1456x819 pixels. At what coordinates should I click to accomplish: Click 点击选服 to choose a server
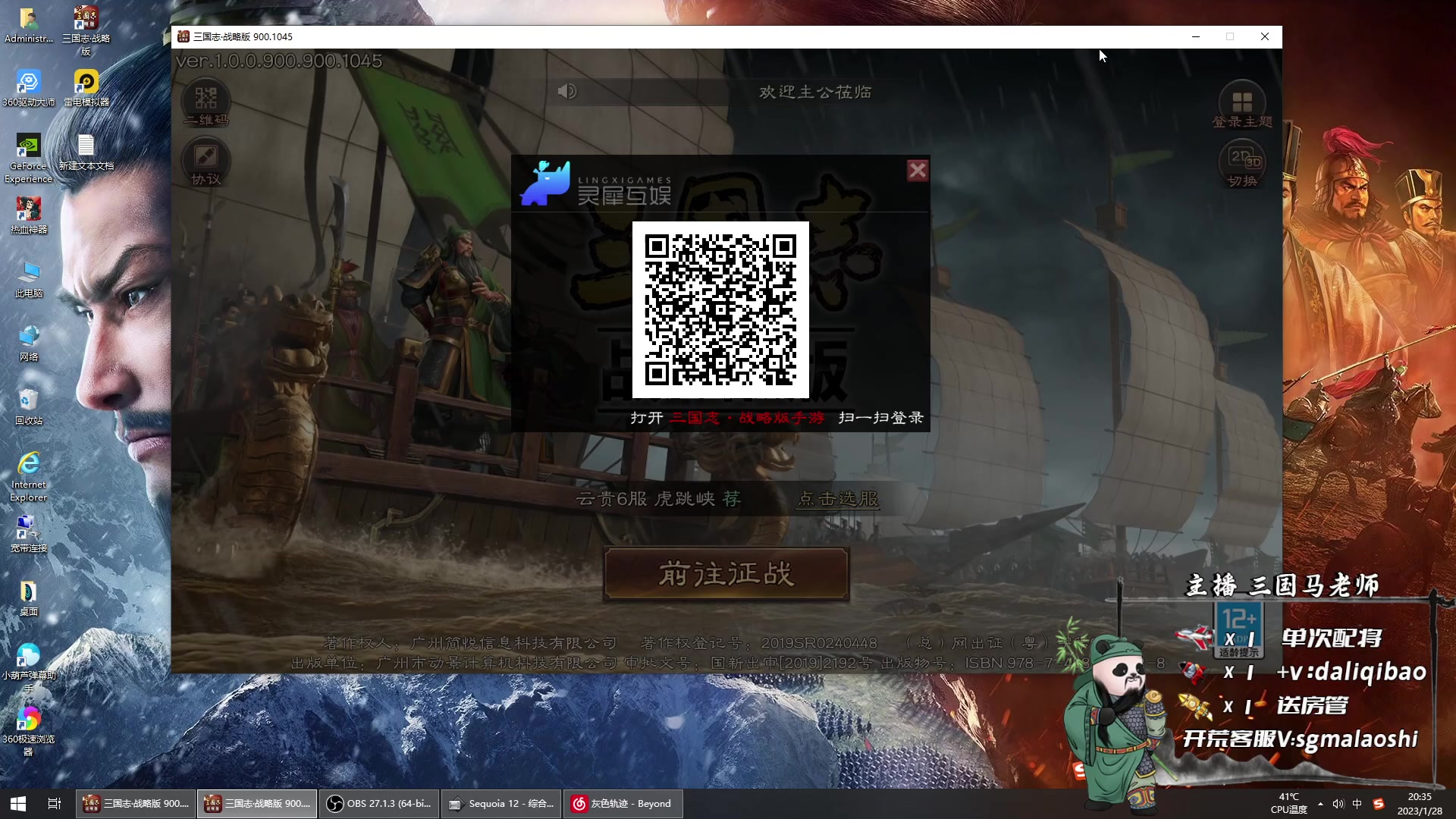pyautogui.click(x=838, y=499)
